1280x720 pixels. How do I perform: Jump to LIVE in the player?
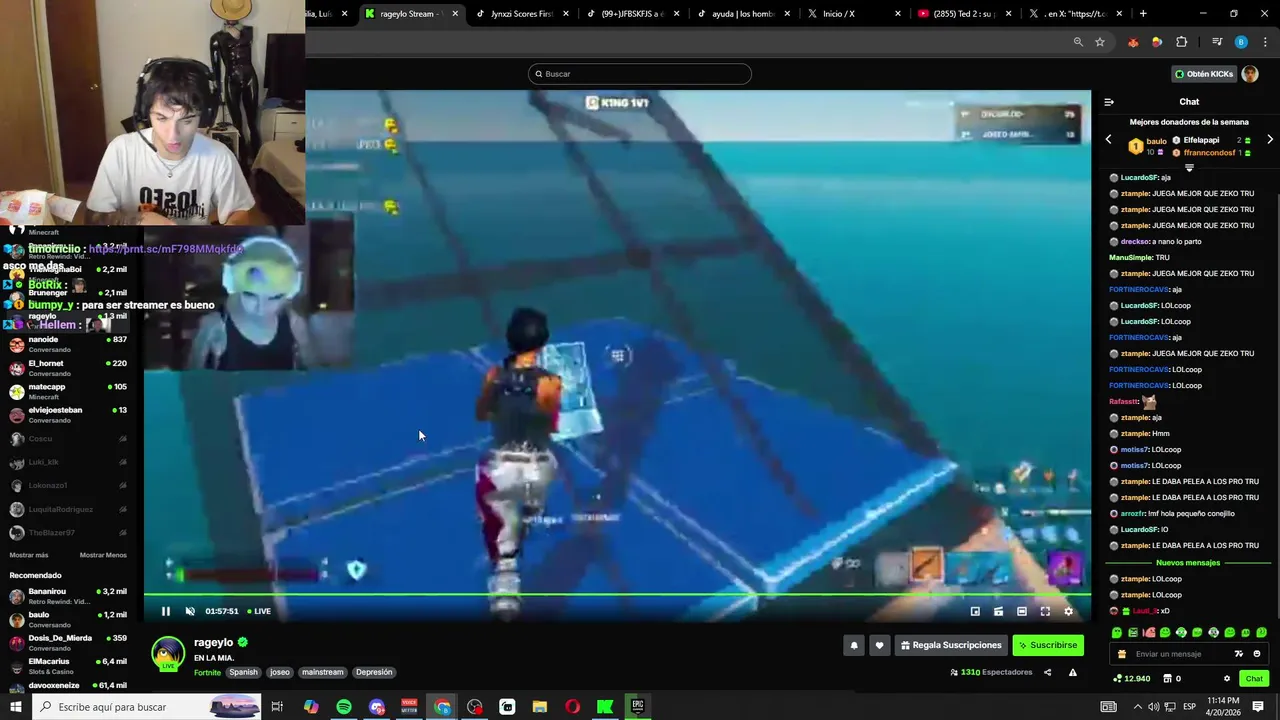259,611
